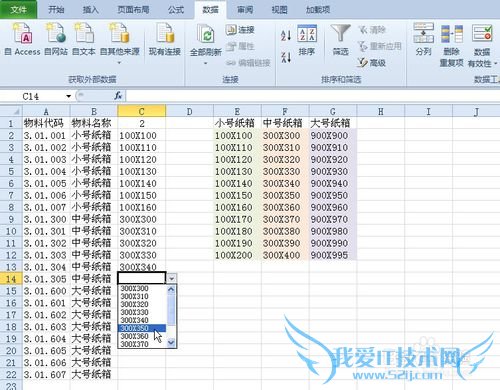Open 高级 advanced filter

coord(371,62)
